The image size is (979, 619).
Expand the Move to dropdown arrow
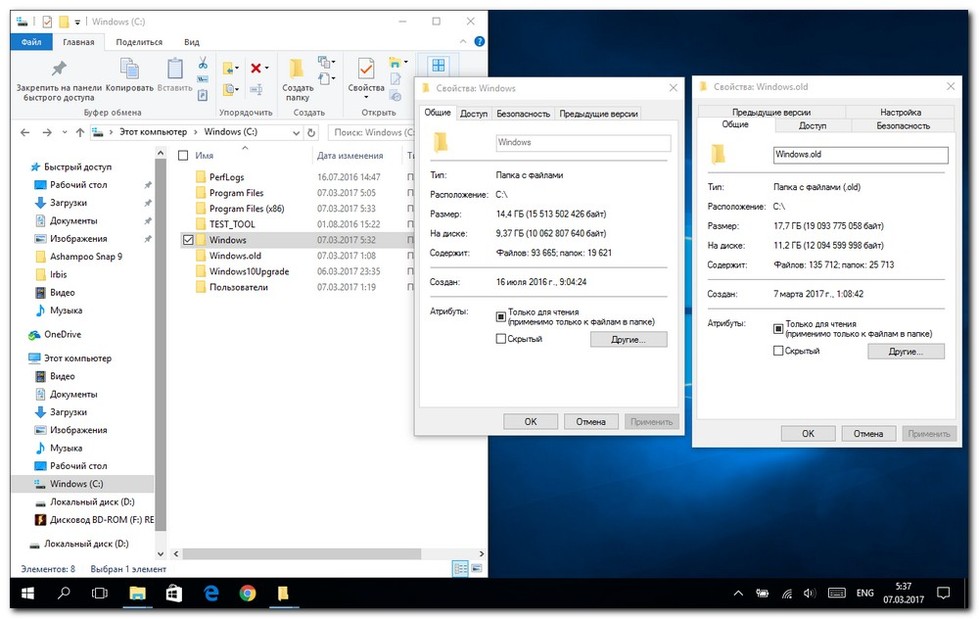[237, 68]
